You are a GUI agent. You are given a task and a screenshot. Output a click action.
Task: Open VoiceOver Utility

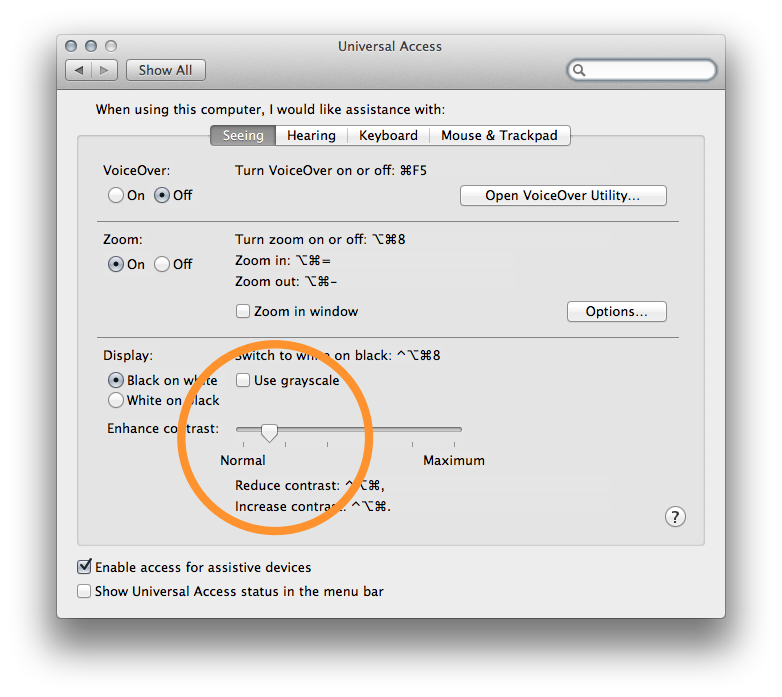562,195
